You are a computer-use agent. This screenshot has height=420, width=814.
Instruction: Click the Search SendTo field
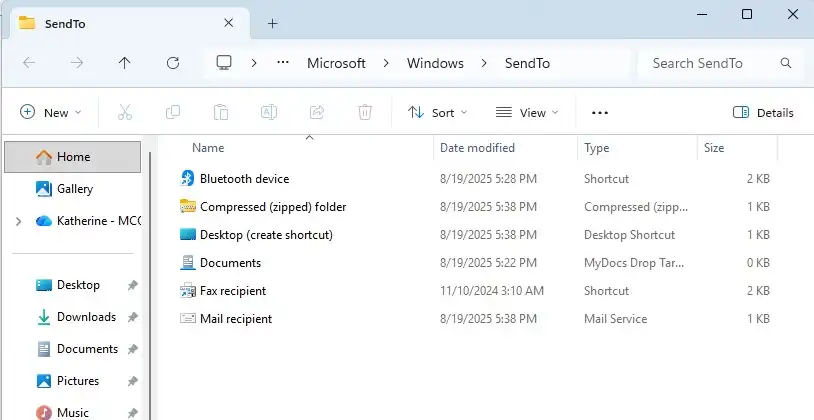click(x=710, y=63)
